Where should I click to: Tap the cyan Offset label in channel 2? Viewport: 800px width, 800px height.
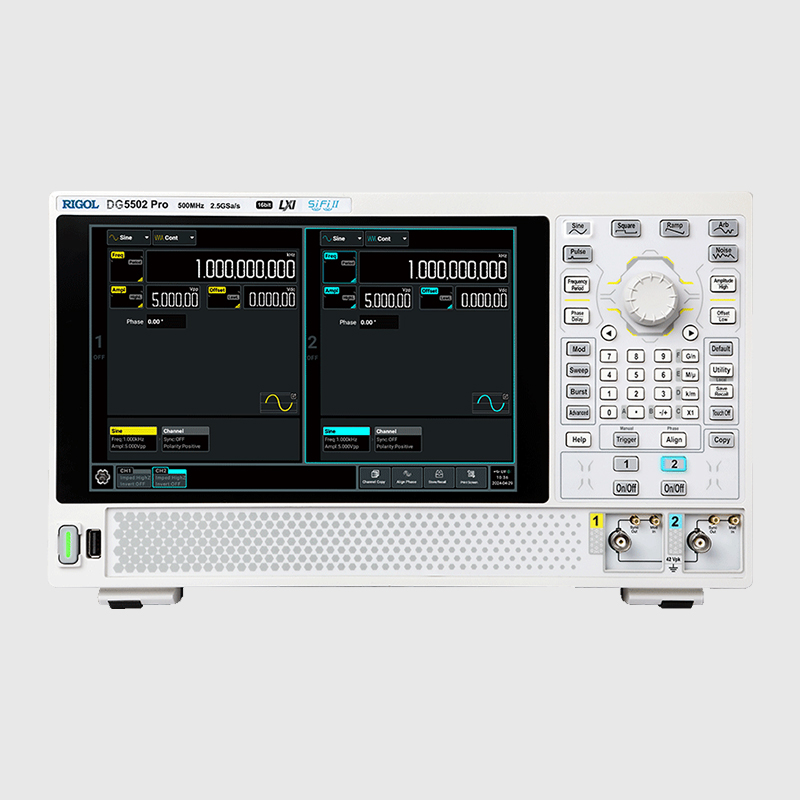[x=430, y=291]
